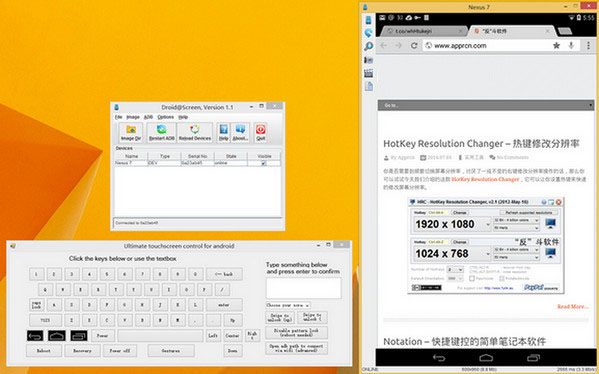Open 'HotKey Resolution Changer' article title
The width and height of the screenshot is (599, 374).
click(x=481, y=144)
